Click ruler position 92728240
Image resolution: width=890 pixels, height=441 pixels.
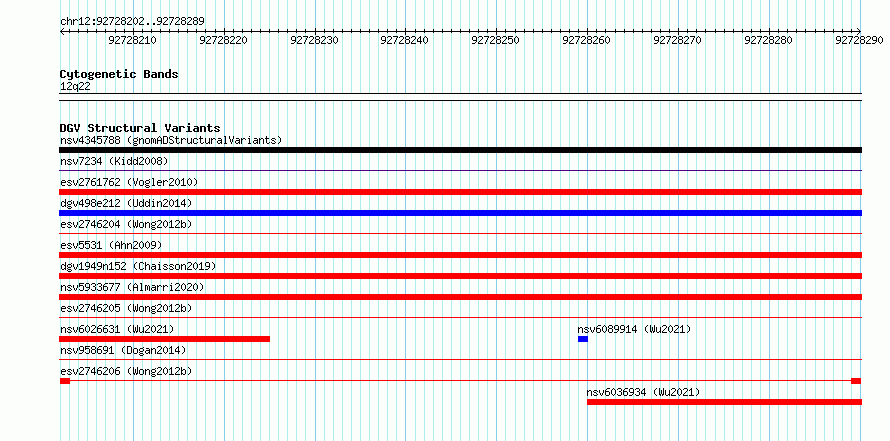click(x=405, y=40)
